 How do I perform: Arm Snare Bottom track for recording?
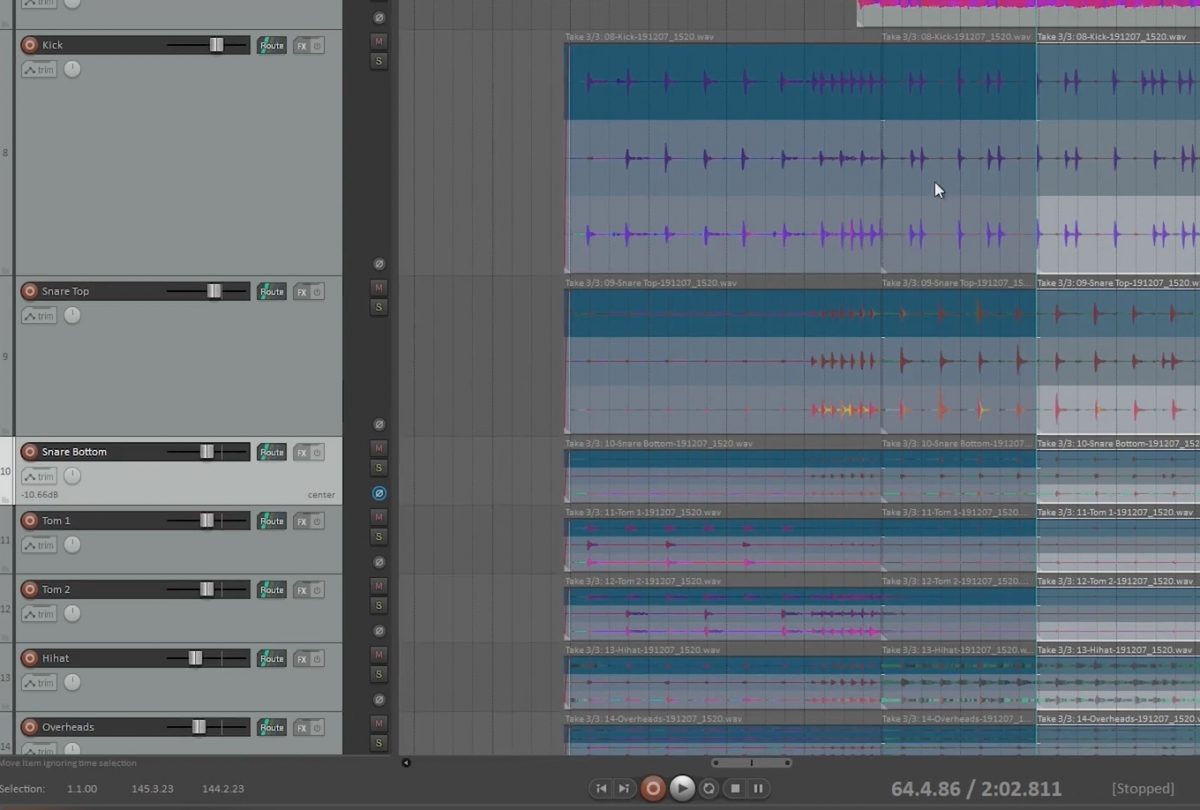[29, 452]
